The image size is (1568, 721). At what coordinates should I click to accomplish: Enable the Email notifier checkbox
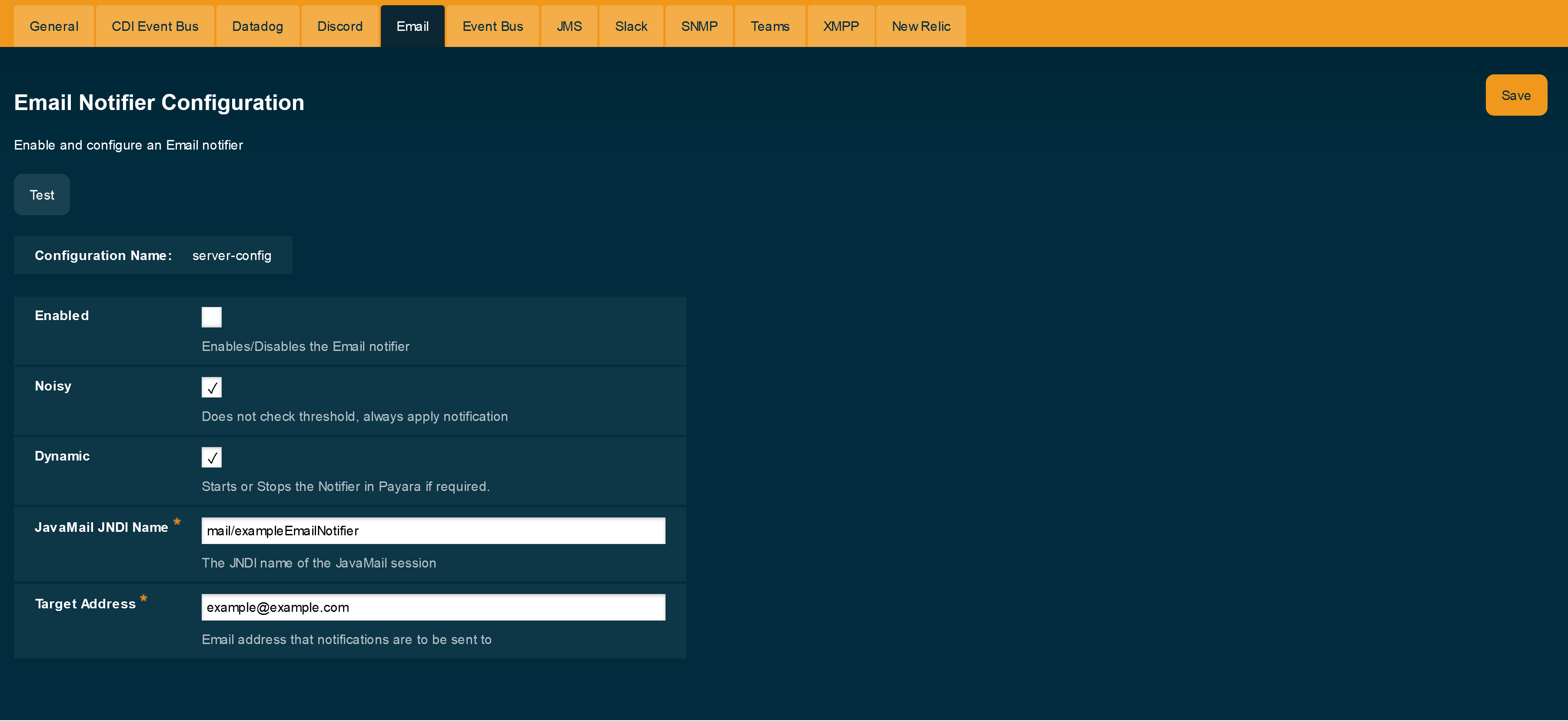[211, 317]
